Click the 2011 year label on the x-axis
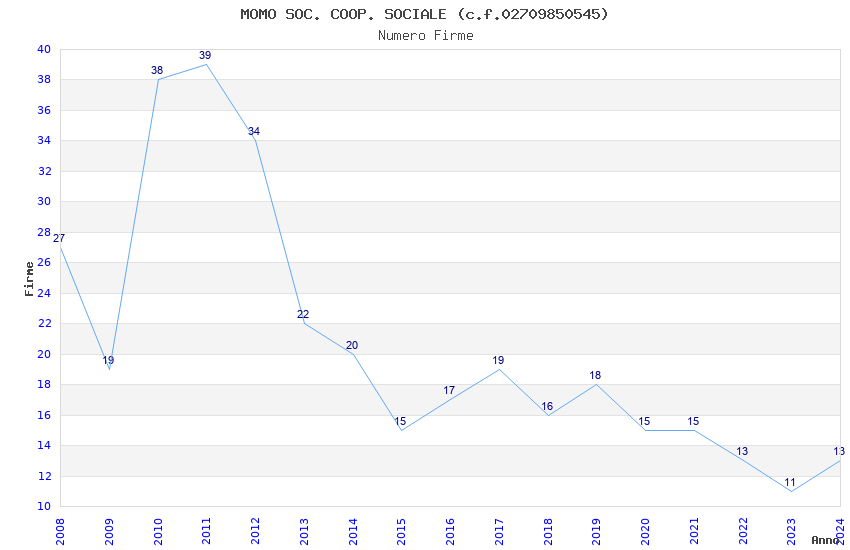Viewport: 850px width, 550px height. [x=207, y=531]
